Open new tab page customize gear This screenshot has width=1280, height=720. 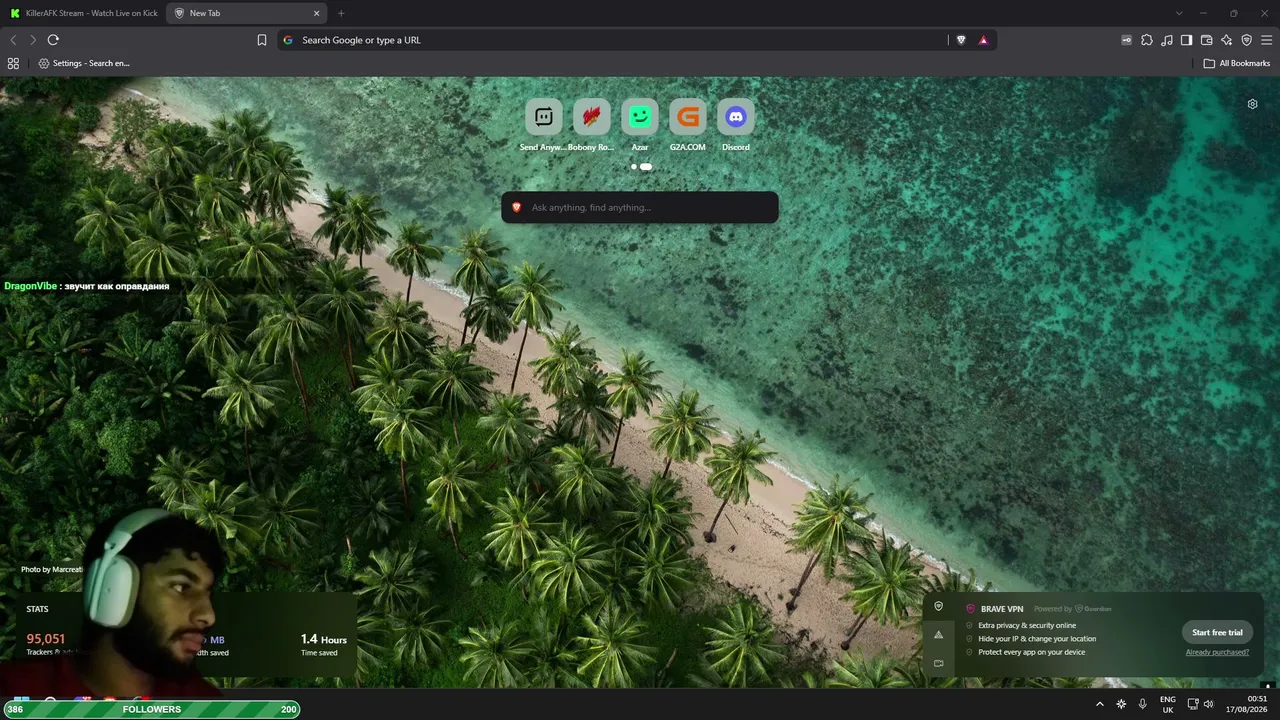coord(1252,104)
